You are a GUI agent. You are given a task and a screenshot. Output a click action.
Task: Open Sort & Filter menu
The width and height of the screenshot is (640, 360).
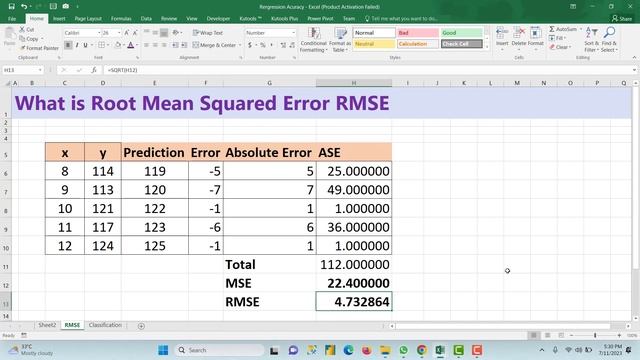tap(591, 40)
